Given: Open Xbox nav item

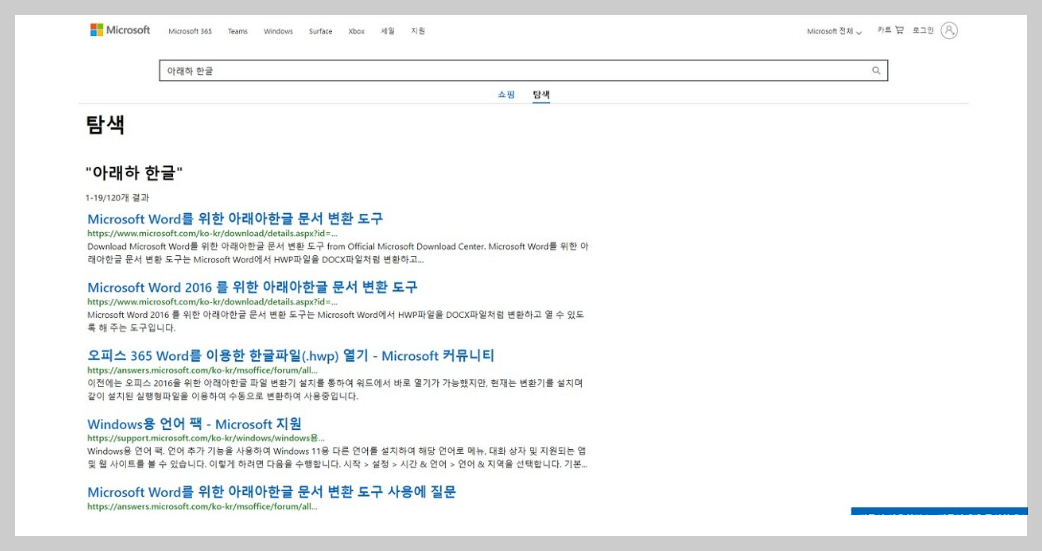Looking at the screenshot, I should point(356,31).
